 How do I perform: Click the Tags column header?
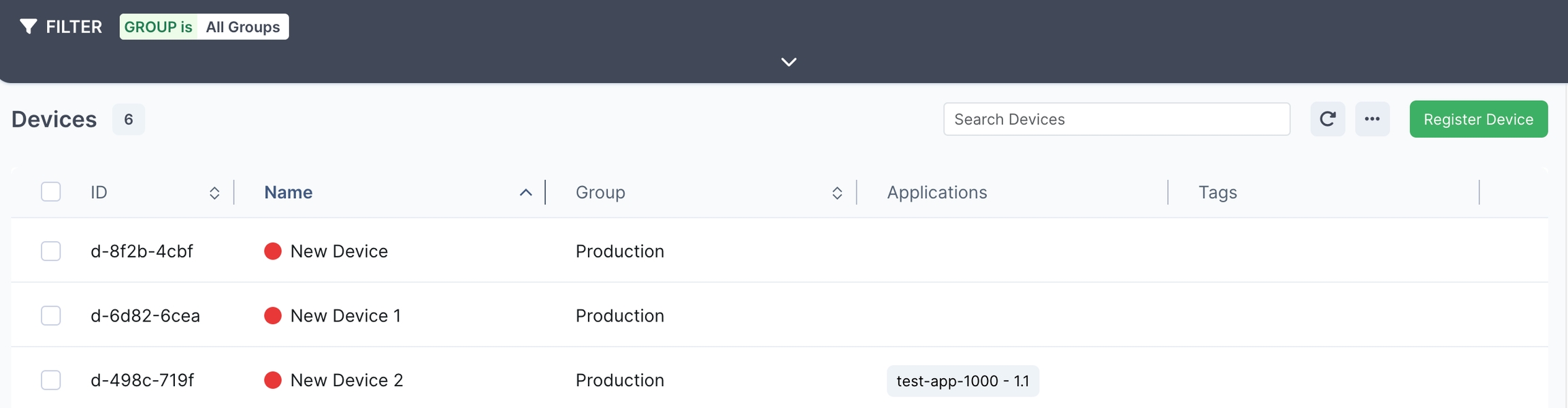point(1218,193)
